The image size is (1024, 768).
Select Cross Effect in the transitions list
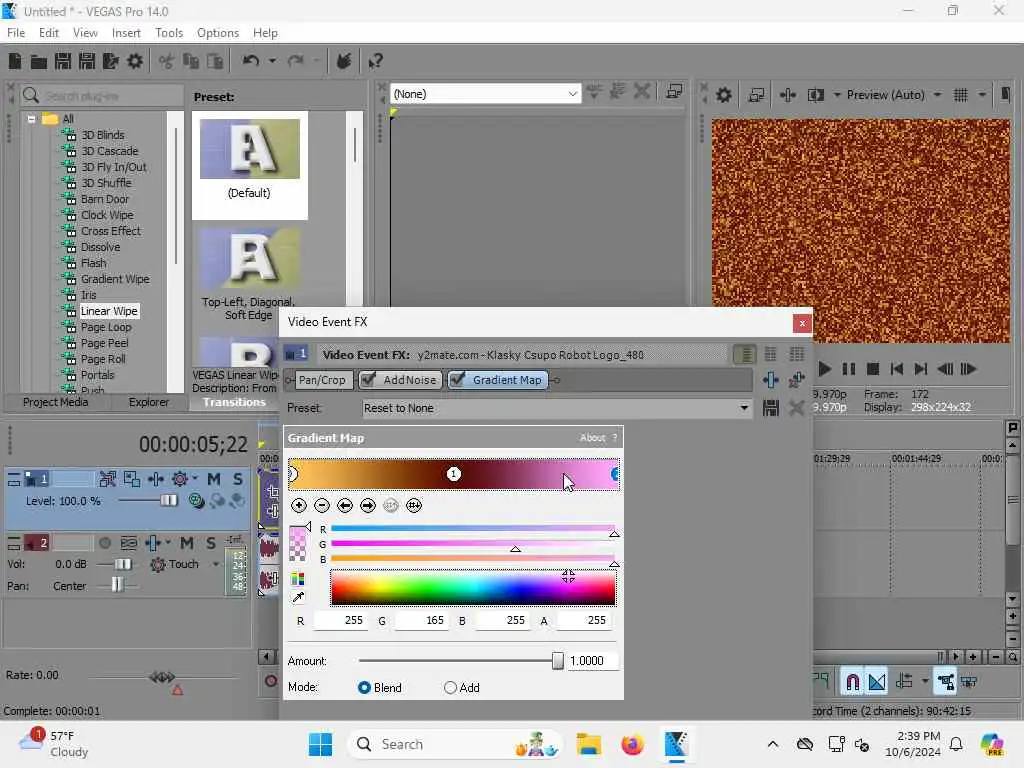[x=111, y=231]
